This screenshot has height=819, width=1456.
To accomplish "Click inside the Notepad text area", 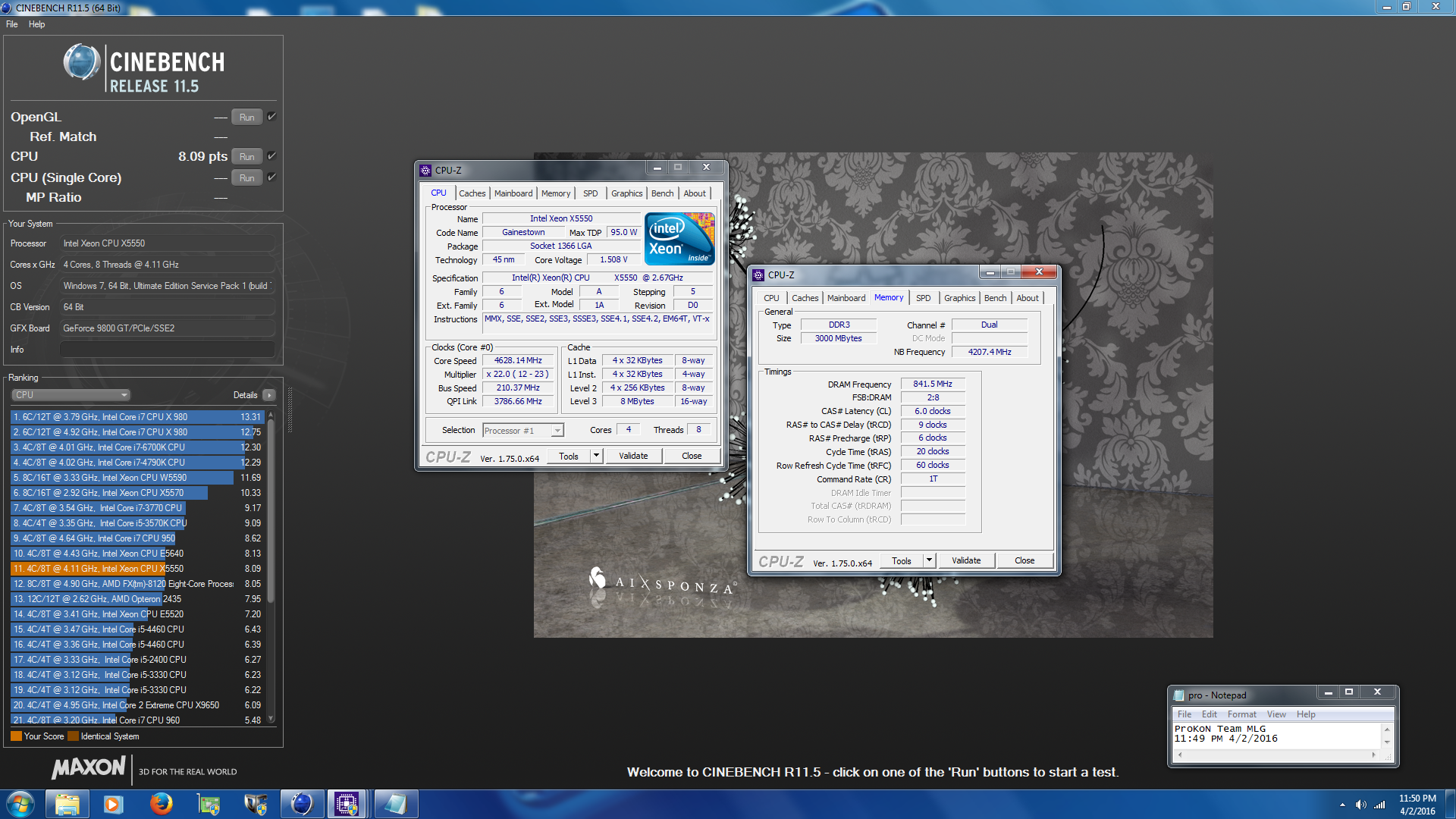I will pos(1278,736).
